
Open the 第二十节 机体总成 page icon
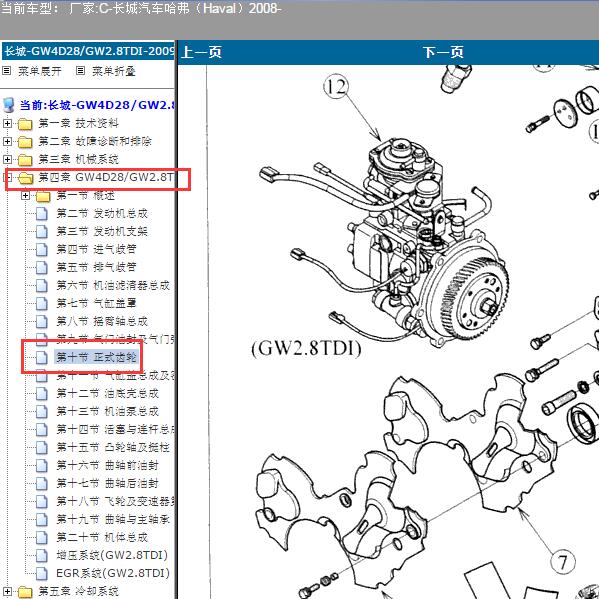(42, 537)
